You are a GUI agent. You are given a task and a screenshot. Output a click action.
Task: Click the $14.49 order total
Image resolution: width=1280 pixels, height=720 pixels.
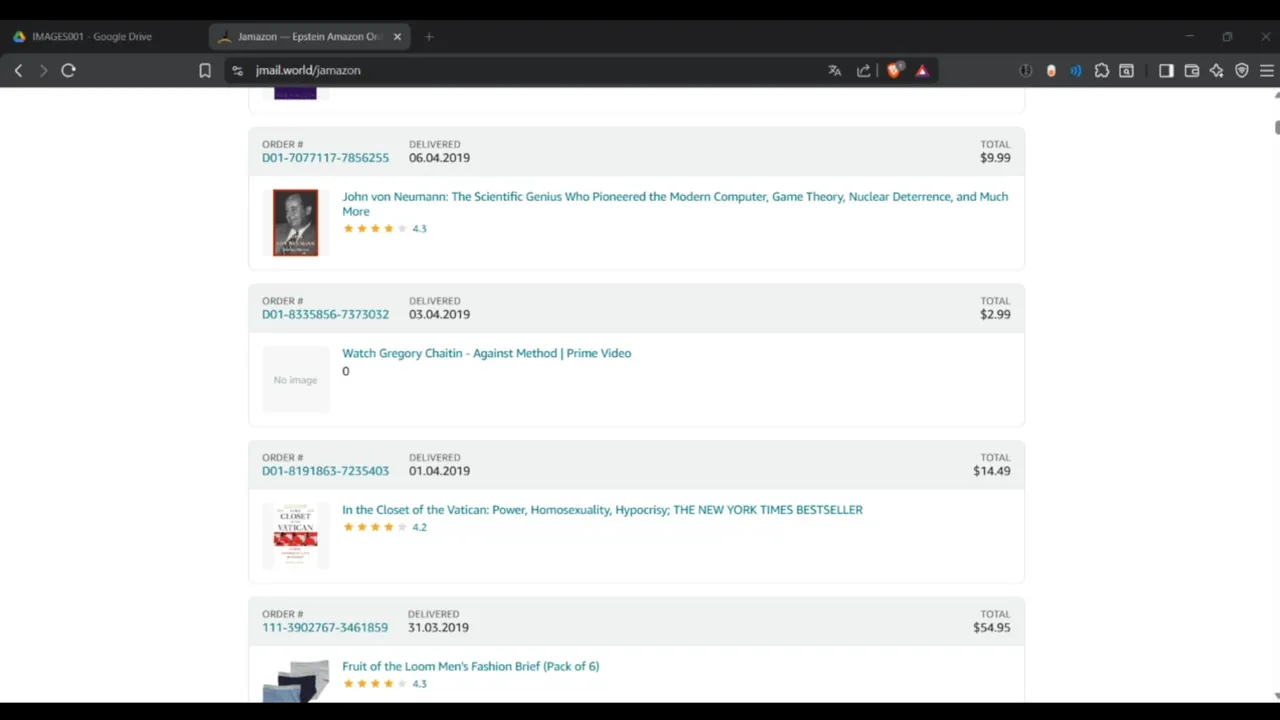click(x=992, y=471)
